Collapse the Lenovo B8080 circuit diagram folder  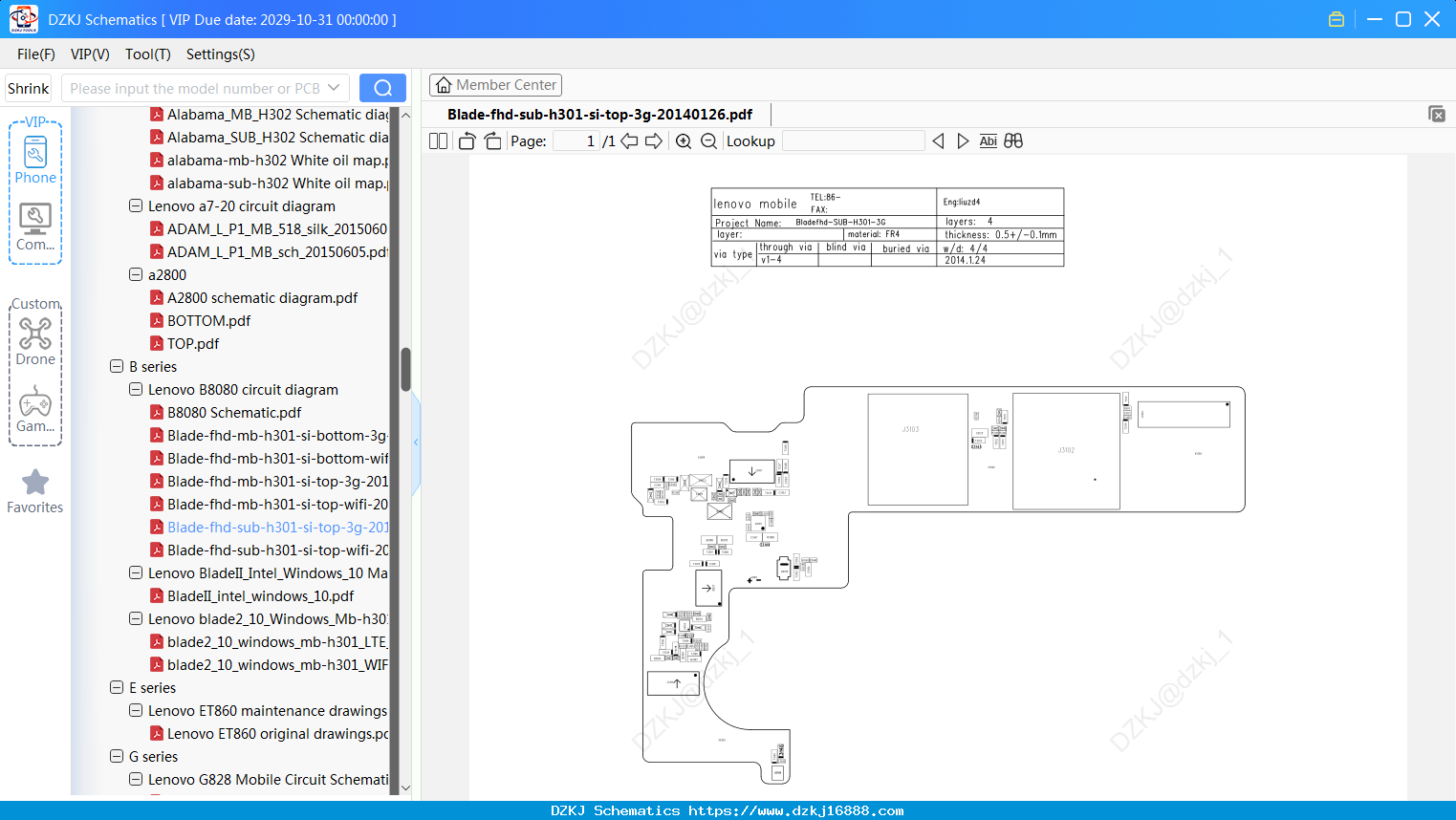coord(136,390)
